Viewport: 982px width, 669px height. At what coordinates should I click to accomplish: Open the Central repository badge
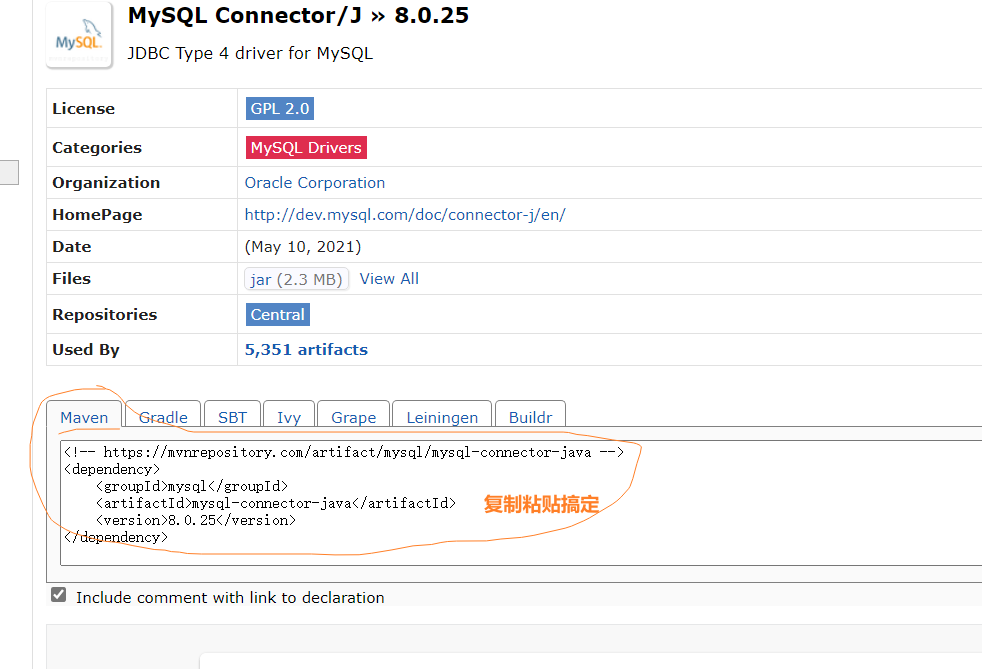point(278,314)
